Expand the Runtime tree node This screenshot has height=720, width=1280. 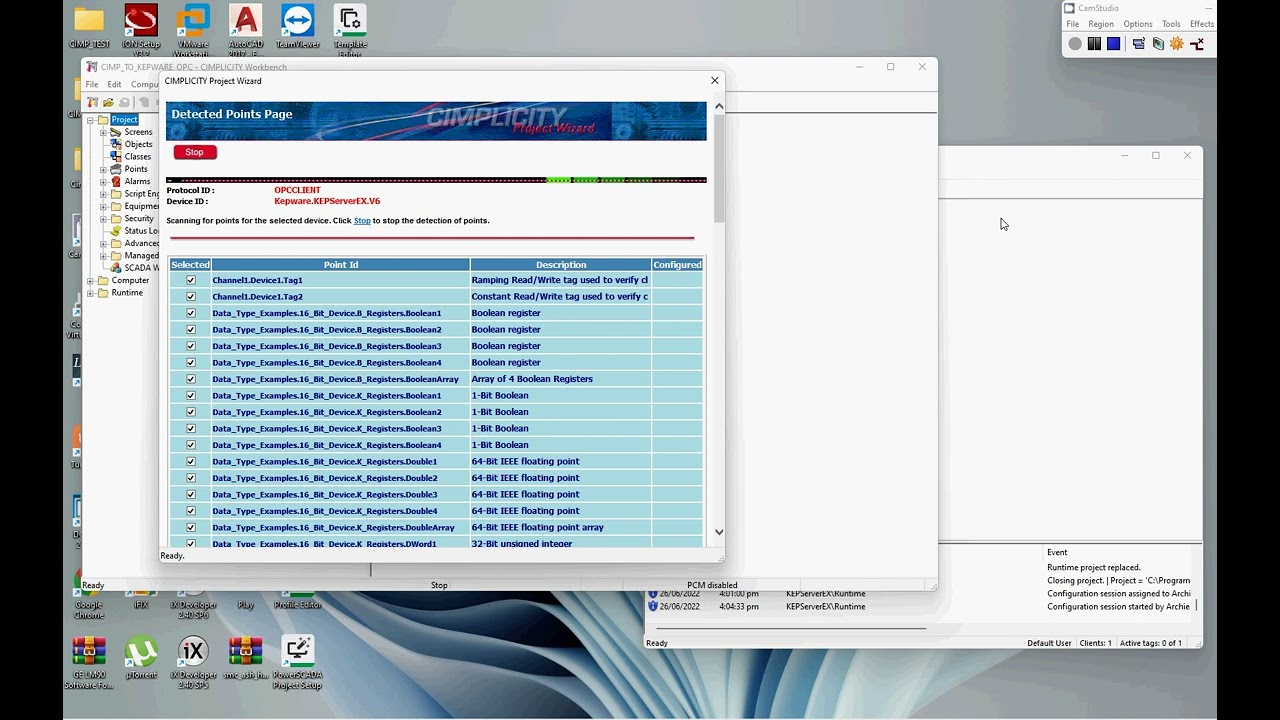(x=90, y=293)
